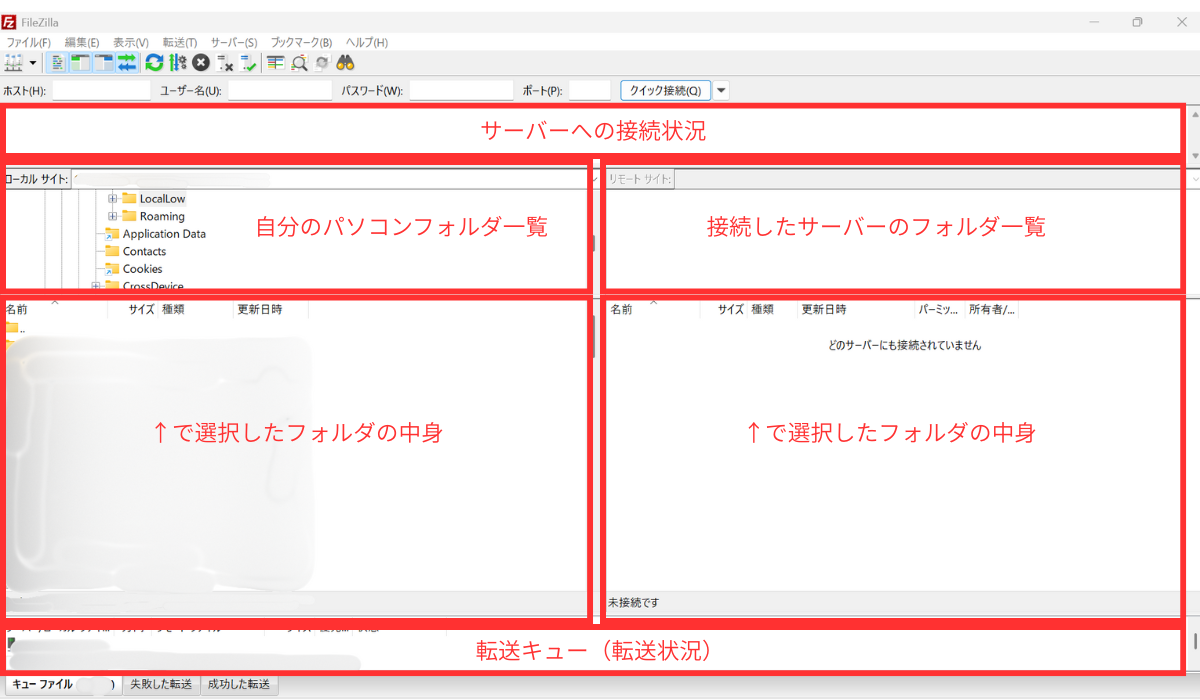Open the Site Manager dropdown arrow
This screenshot has width=1200, height=700.
(x=33, y=63)
